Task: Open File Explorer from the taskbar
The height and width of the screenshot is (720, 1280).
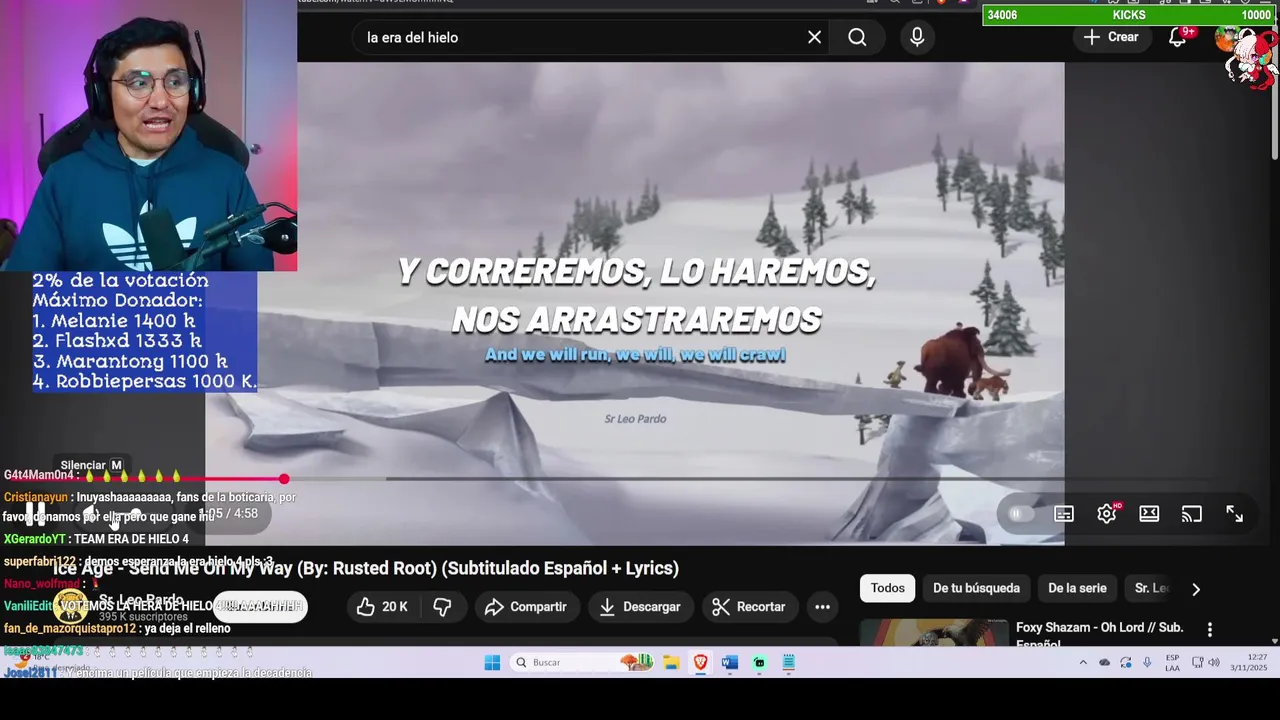Action: click(671, 662)
